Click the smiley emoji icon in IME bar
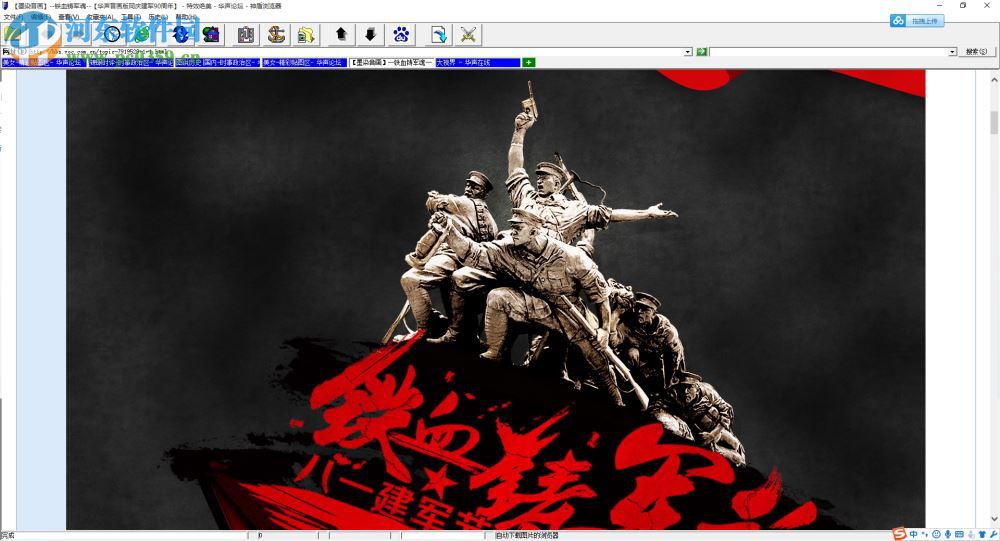 click(936, 535)
